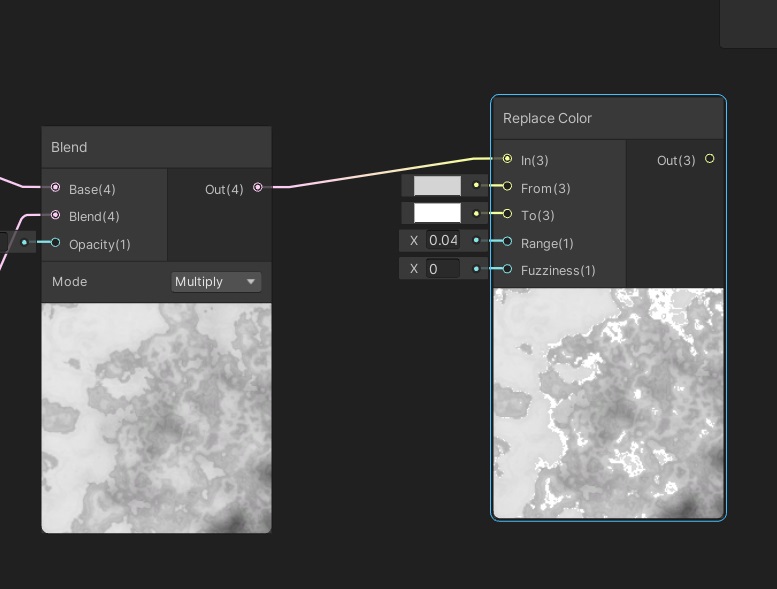This screenshot has width=777, height=589.
Task: Click the Fuzziness X value field
Action: (x=443, y=269)
